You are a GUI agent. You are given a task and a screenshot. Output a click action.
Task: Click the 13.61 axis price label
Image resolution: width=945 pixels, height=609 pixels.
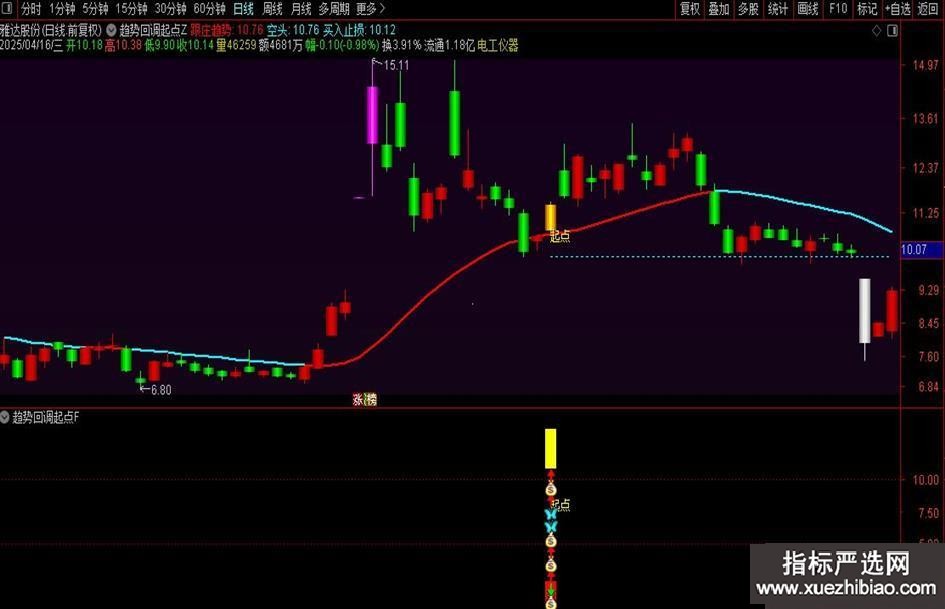pyautogui.click(x=926, y=119)
